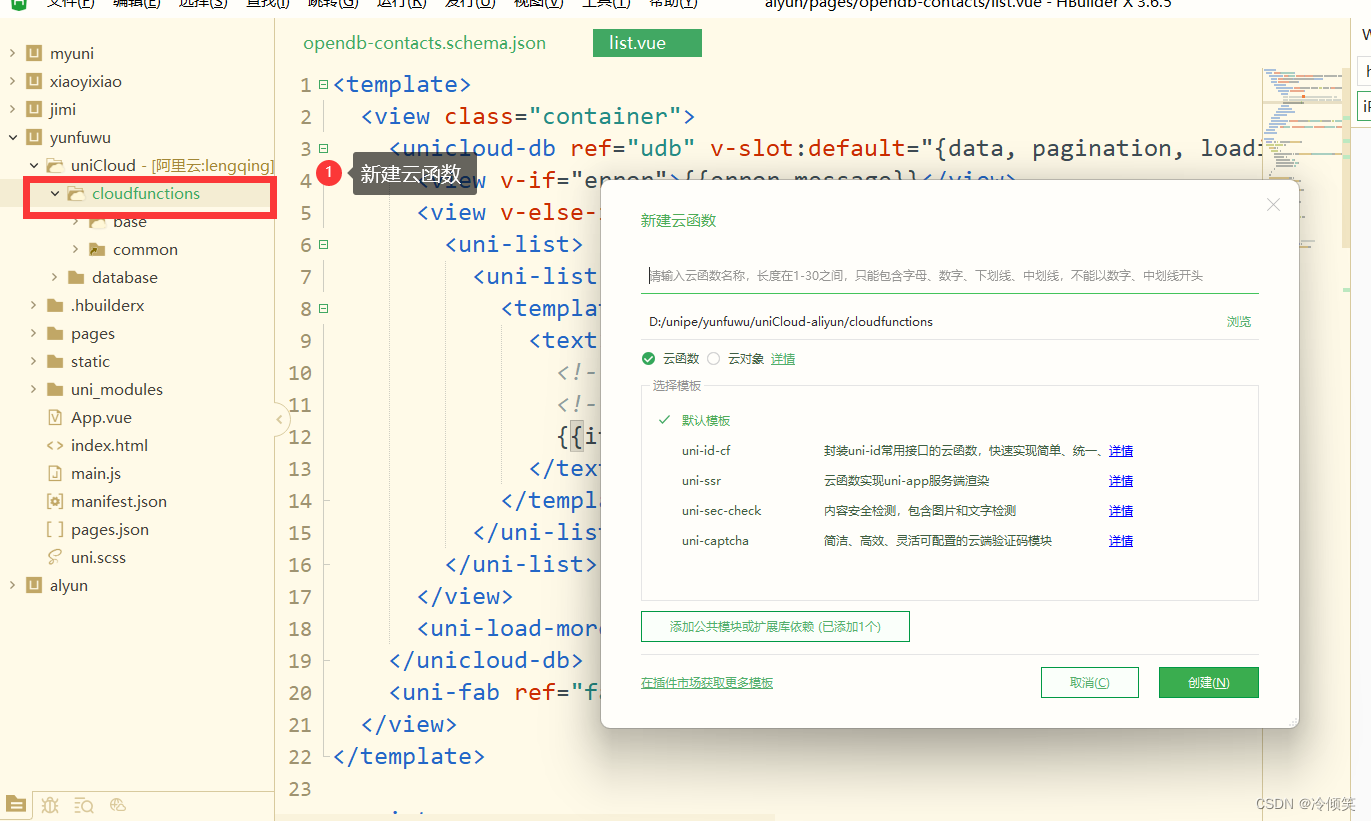Open the debug bug icon panel
1371x821 pixels.
51,804
